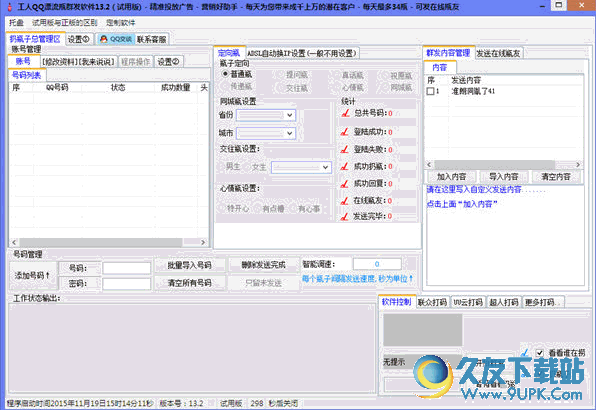Click the 密码 input field

click(x=126, y=283)
